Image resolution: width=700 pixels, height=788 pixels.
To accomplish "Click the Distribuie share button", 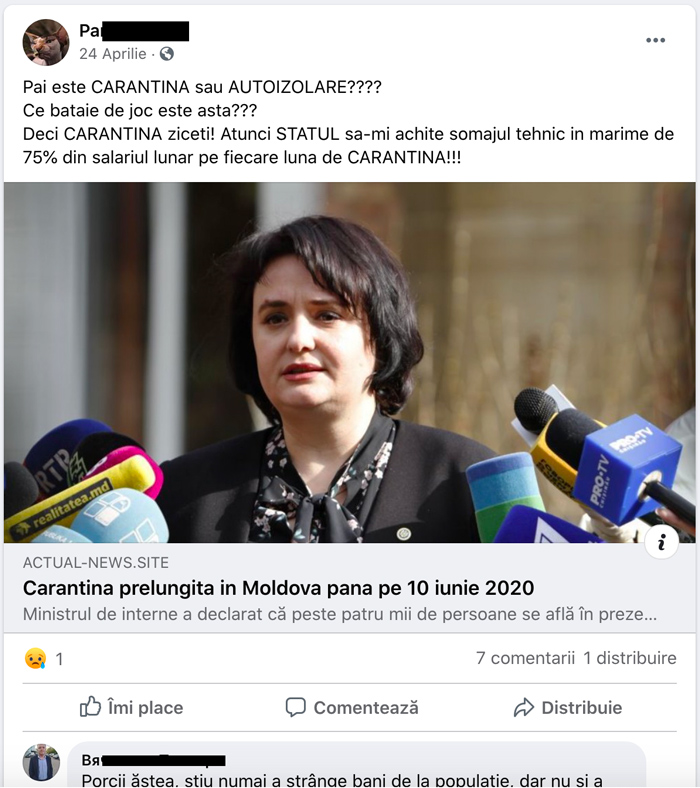I will click(568, 707).
